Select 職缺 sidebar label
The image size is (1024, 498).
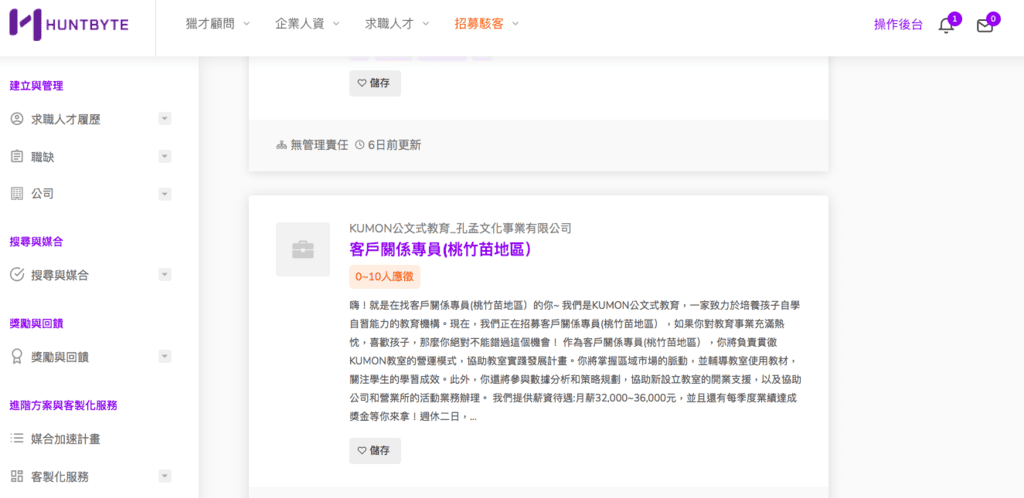click(42, 157)
